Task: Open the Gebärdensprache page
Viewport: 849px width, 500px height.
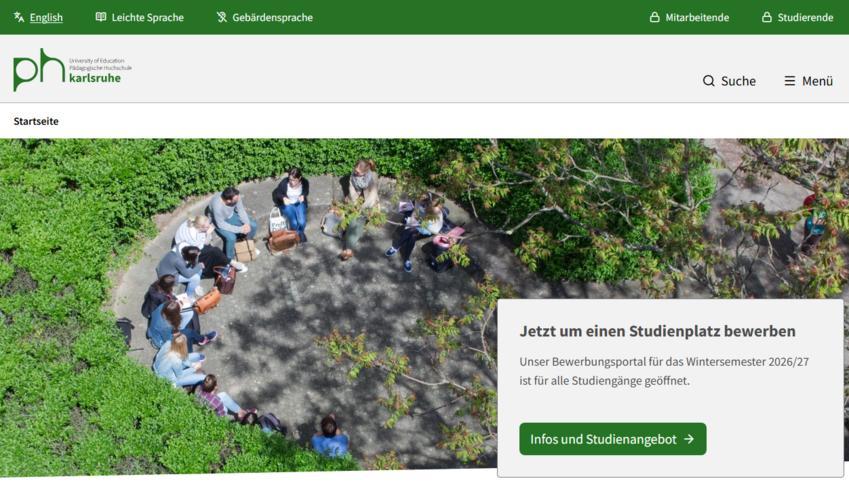Action: pos(272,17)
